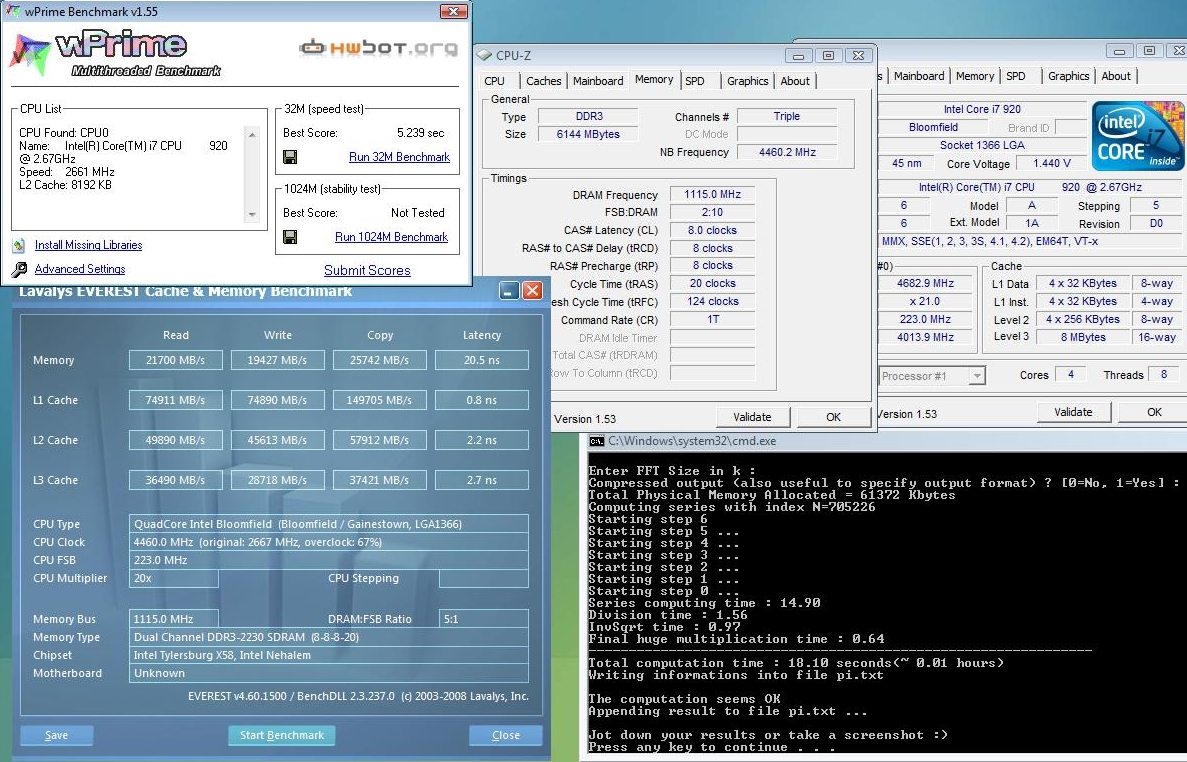Click the Memory Read 21700 MB/s result field
Screen dimensions: 1187x762
click(175, 360)
